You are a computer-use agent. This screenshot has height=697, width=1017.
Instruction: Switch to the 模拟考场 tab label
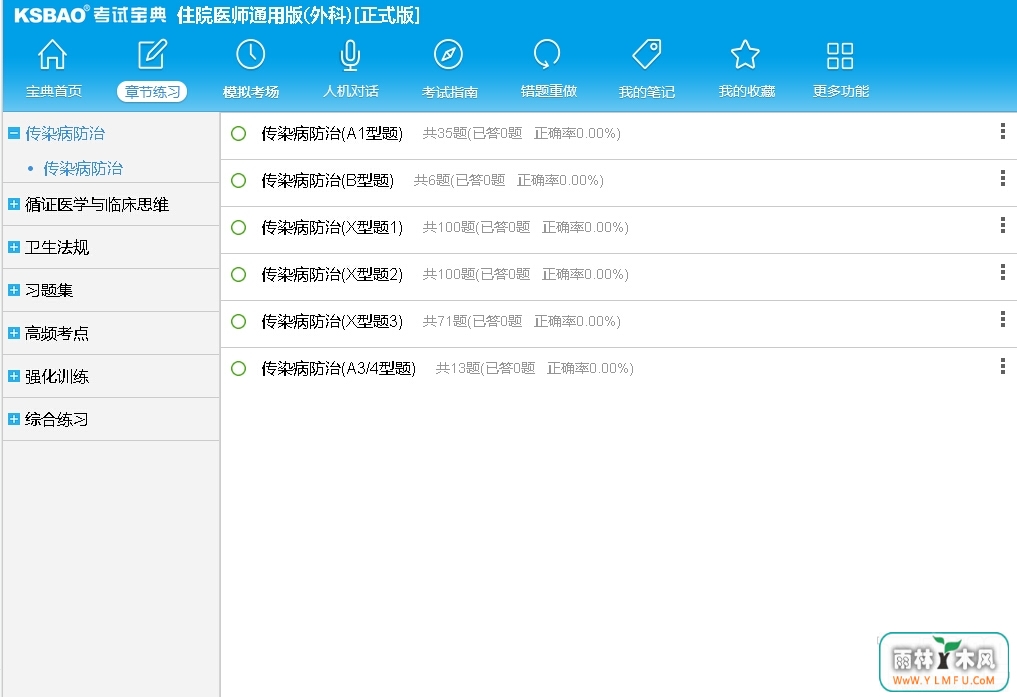tap(251, 91)
